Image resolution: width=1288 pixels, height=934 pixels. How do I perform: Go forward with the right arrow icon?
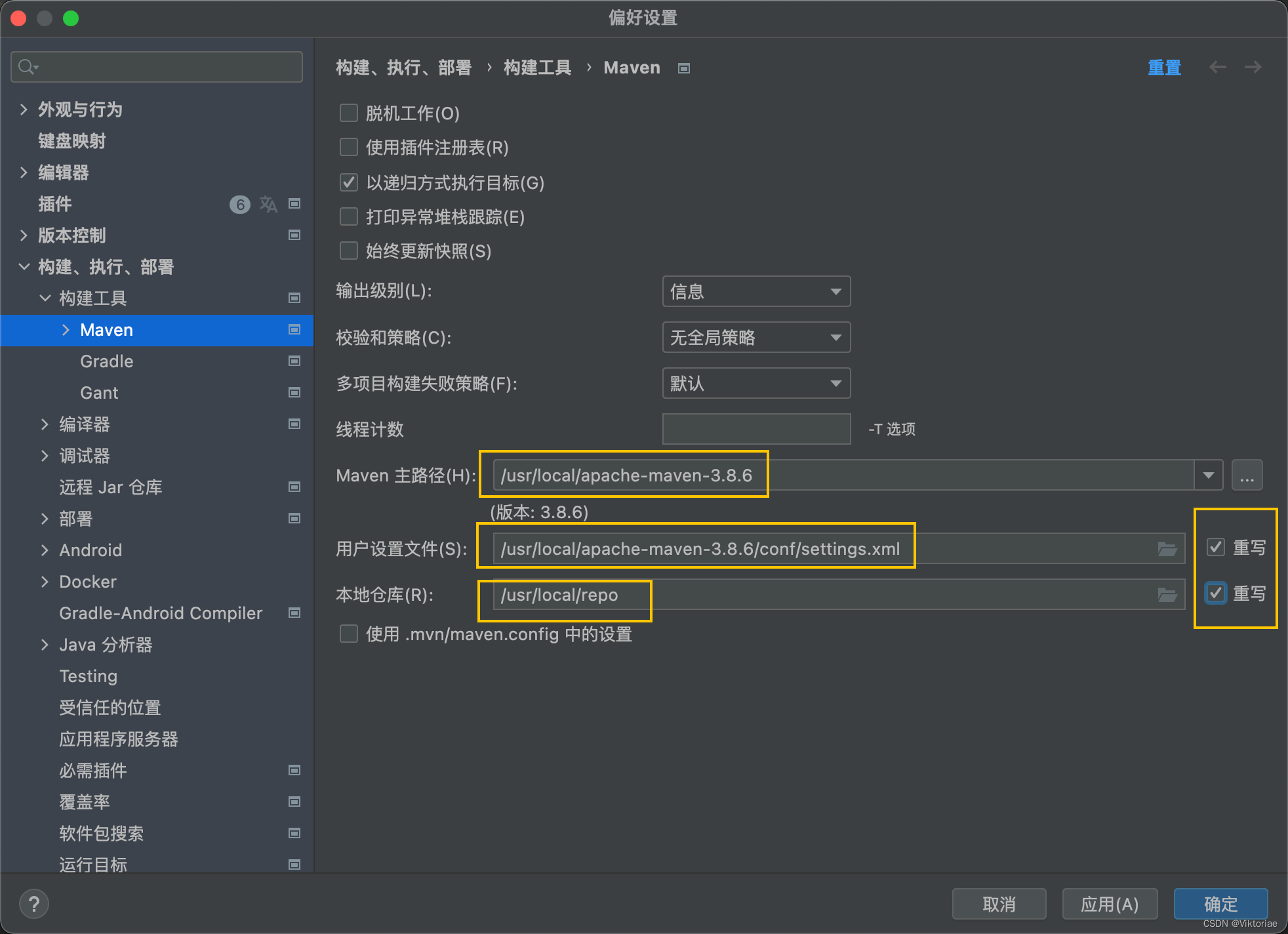pyautogui.click(x=1253, y=67)
